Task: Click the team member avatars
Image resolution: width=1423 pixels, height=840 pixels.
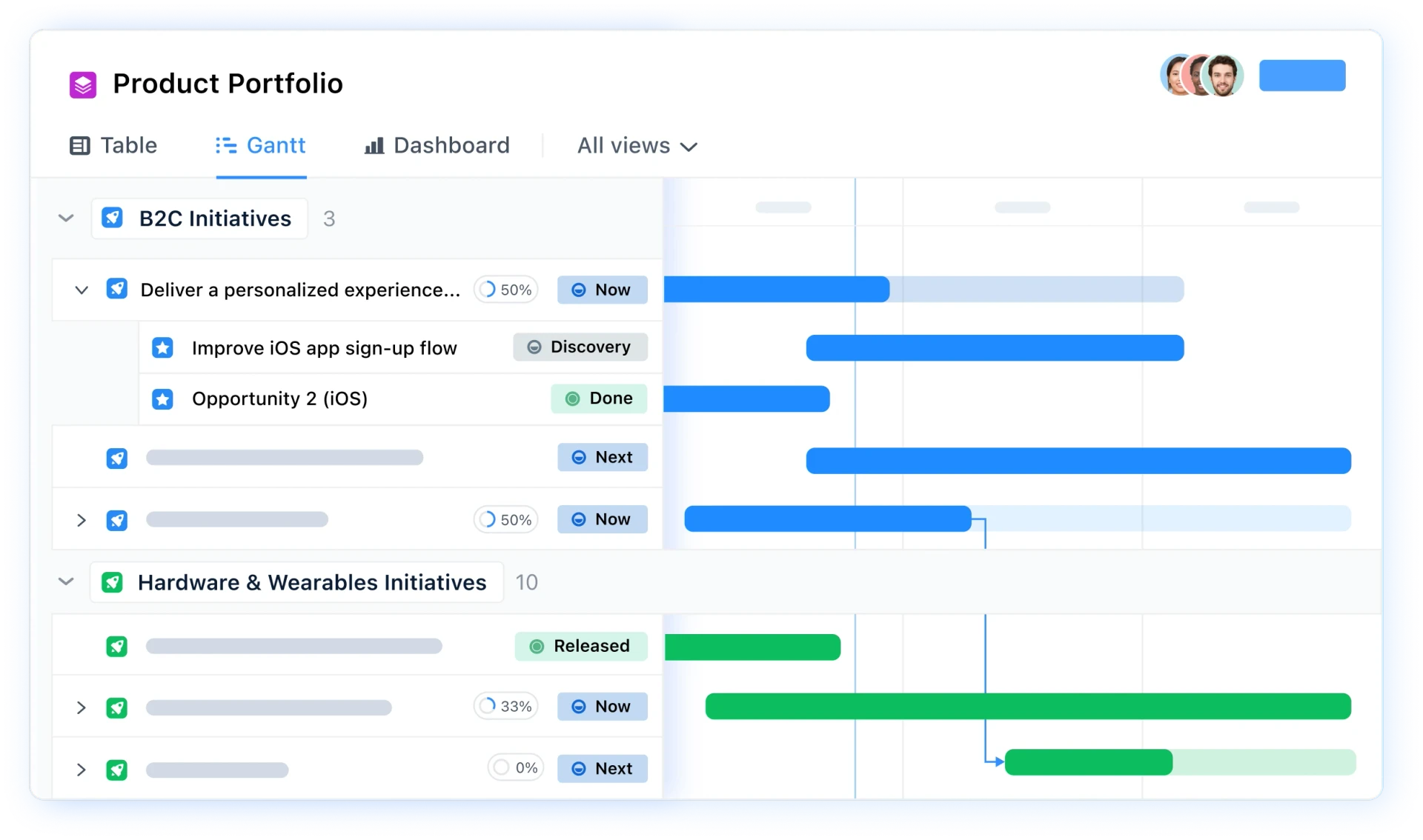Action: 1201,75
